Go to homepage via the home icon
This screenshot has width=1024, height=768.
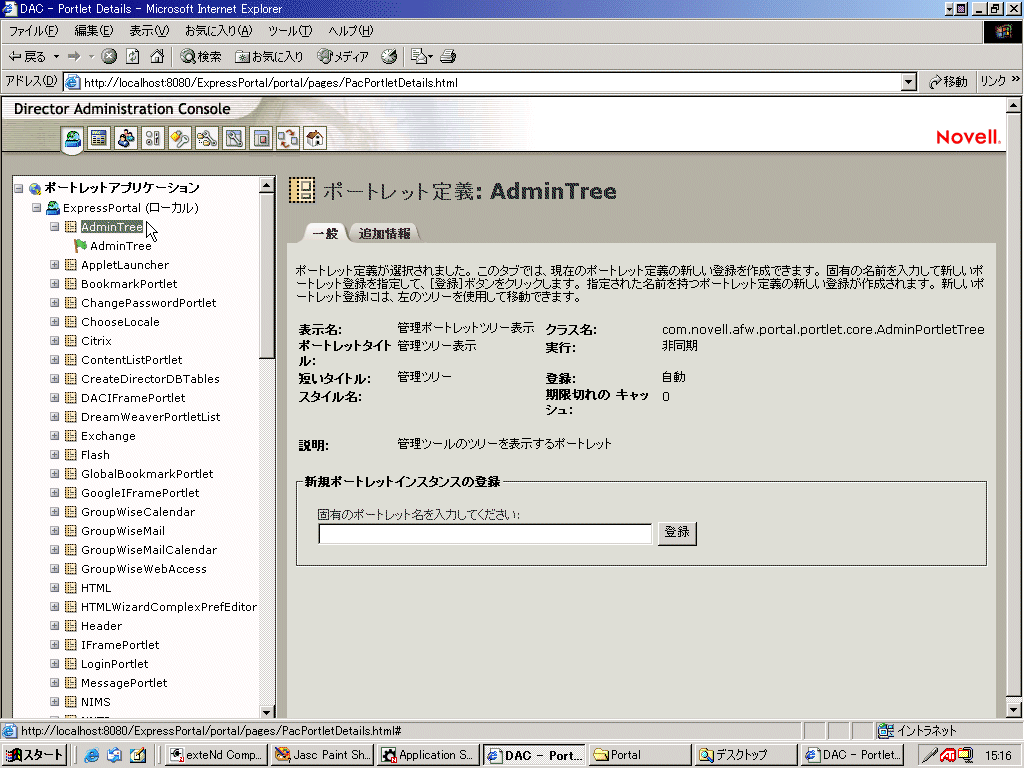pos(158,56)
